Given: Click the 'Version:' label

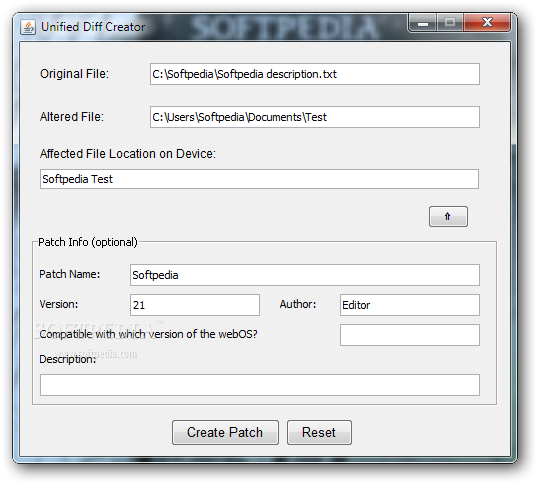Looking at the screenshot, I should coord(59,304).
